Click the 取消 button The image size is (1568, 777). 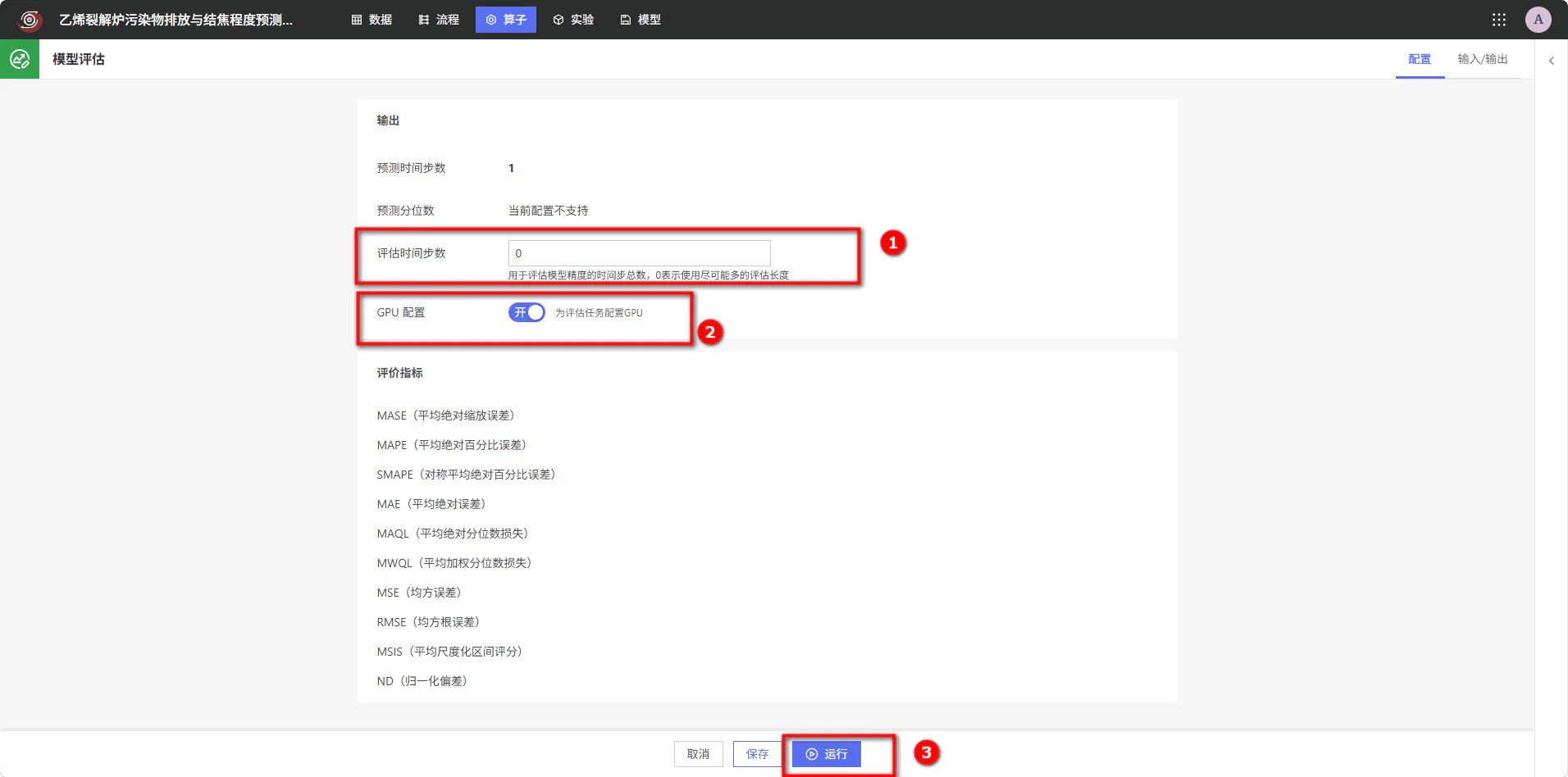tap(699, 754)
